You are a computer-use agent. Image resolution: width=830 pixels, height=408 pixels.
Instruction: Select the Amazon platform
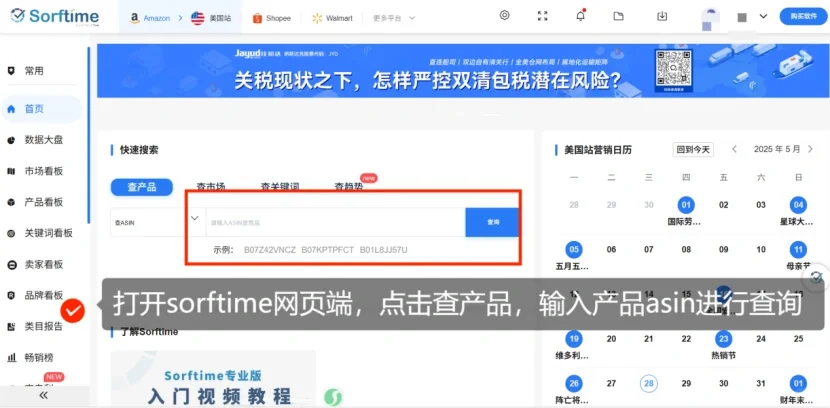[x=150, y=18]
